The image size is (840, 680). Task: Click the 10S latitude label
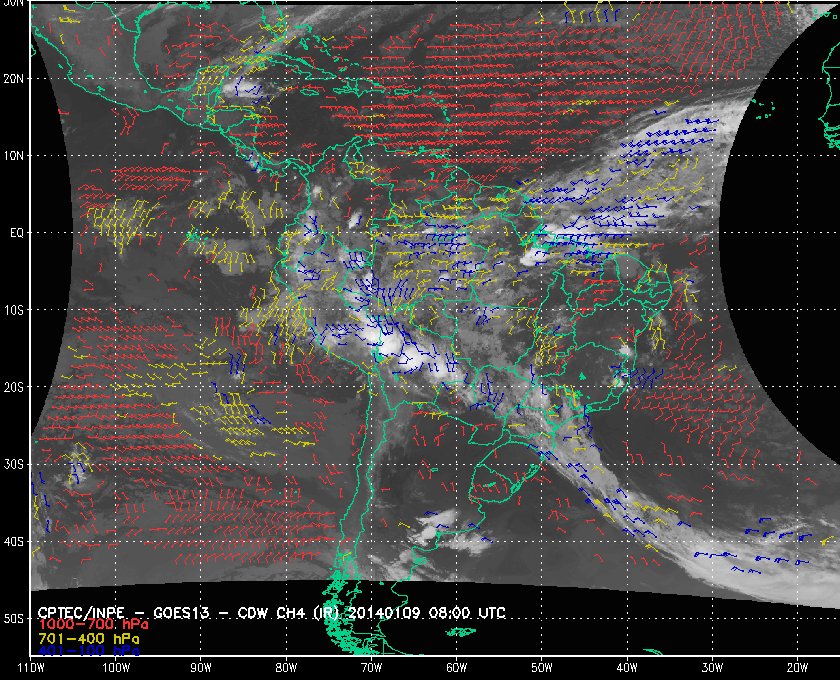13,310
